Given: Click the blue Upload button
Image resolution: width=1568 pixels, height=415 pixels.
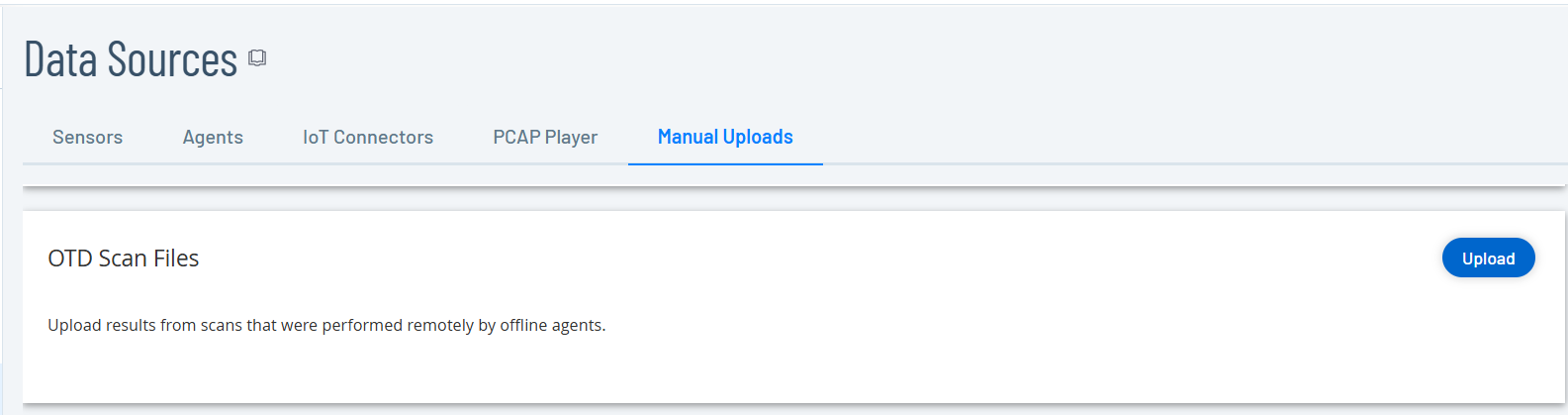Looking at the screenshot, I should click(x=1488, y=258).
